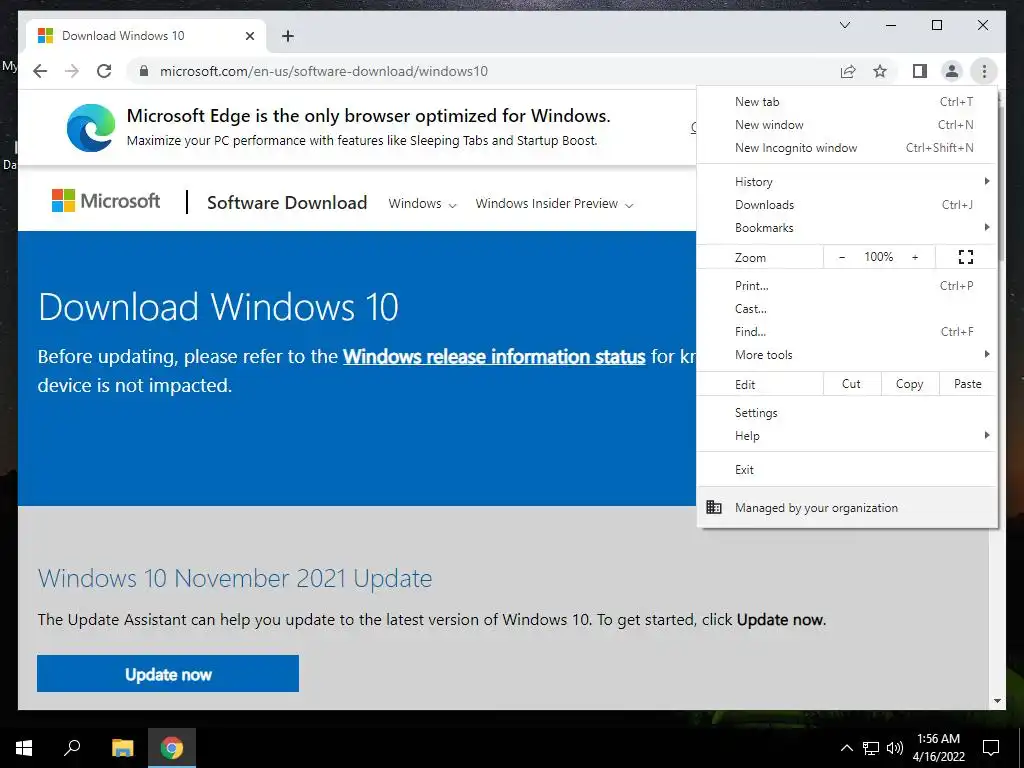Click the Software Download heading link
The image size is (1024, 768).
[x=287, y=202]
